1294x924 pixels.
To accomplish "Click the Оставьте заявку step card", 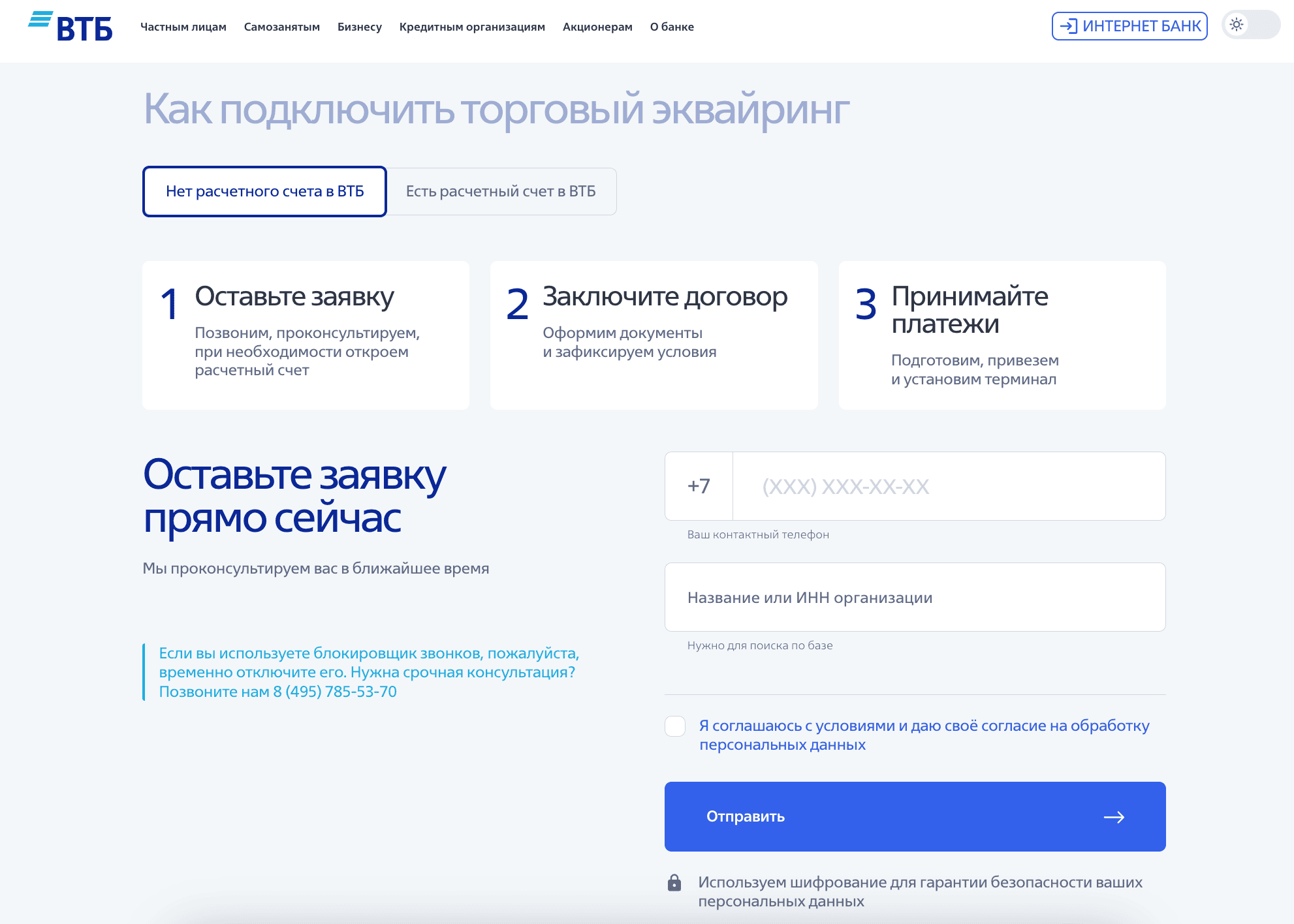I will click(306, 335).
